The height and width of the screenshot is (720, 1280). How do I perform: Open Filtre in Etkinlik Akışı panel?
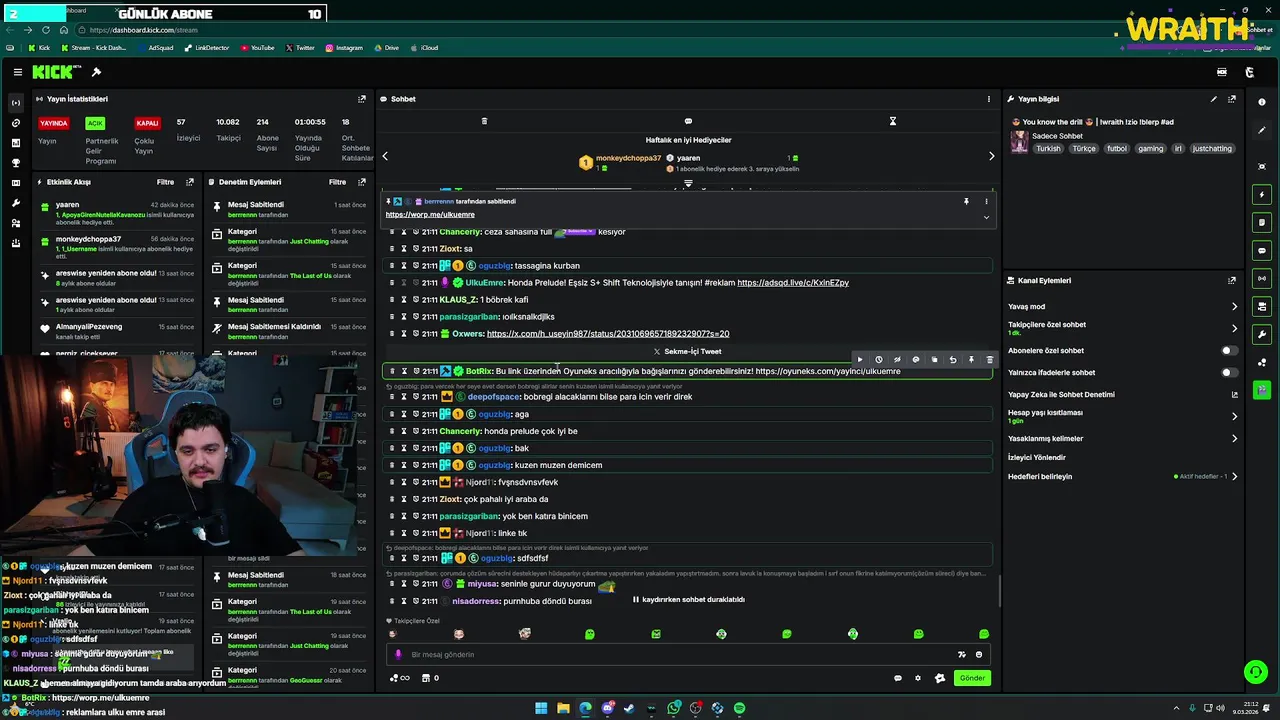165,182
